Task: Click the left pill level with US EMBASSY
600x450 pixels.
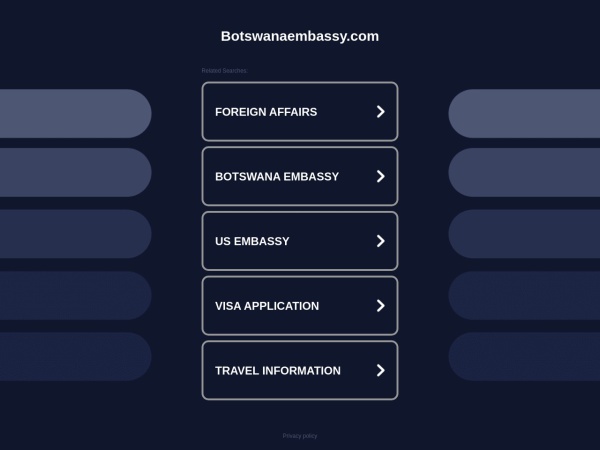Action: coord(75,234)
